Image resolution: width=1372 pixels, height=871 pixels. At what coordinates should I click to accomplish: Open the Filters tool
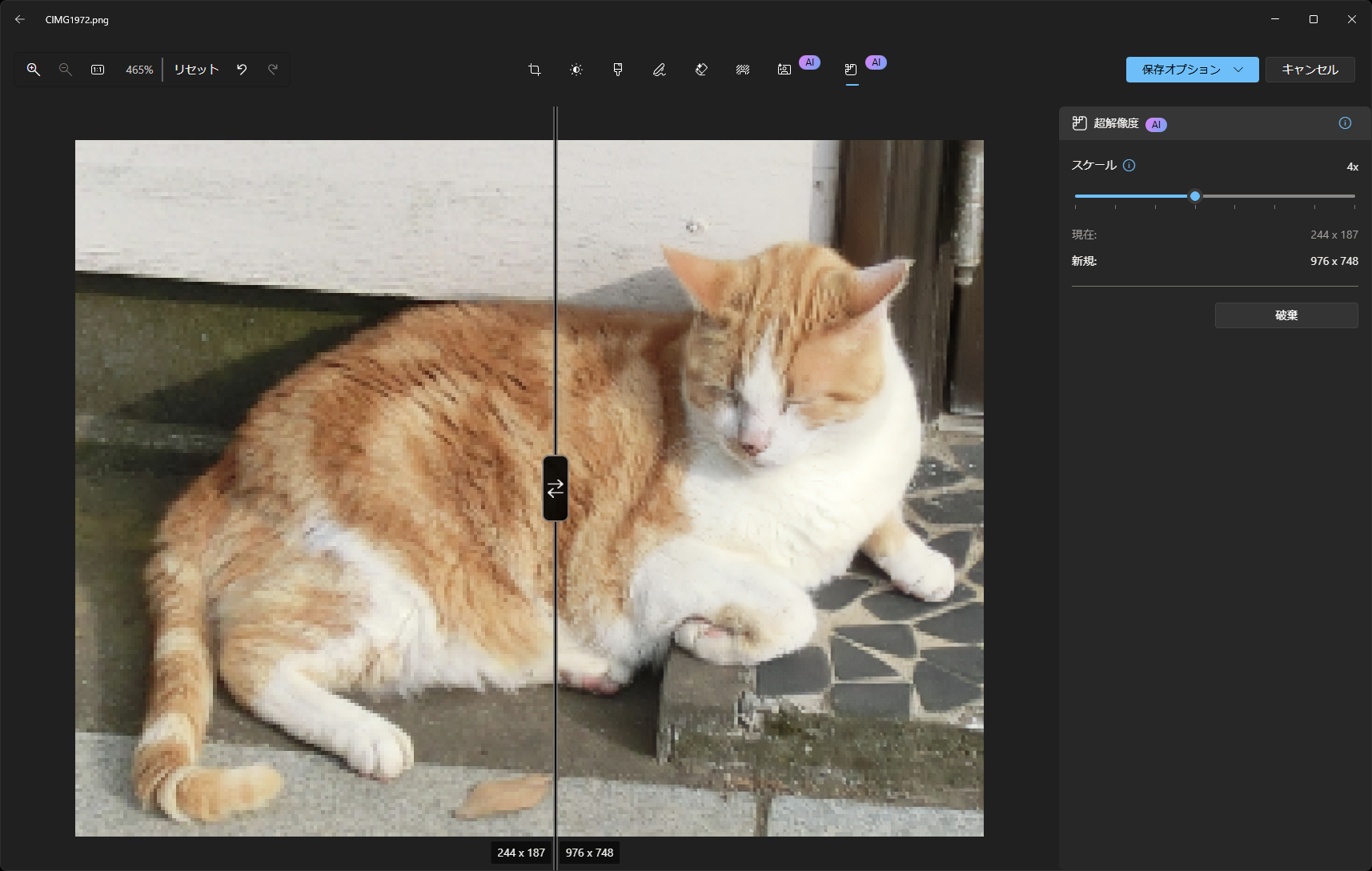click(617, 70)
